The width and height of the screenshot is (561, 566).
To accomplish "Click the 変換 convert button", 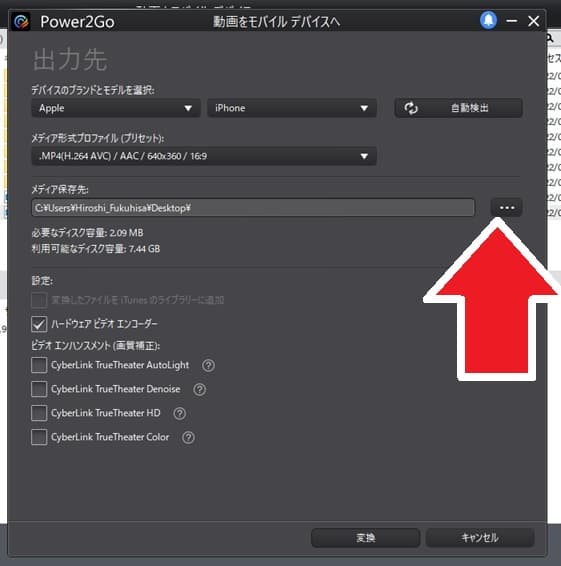I will tap(365, 538).
